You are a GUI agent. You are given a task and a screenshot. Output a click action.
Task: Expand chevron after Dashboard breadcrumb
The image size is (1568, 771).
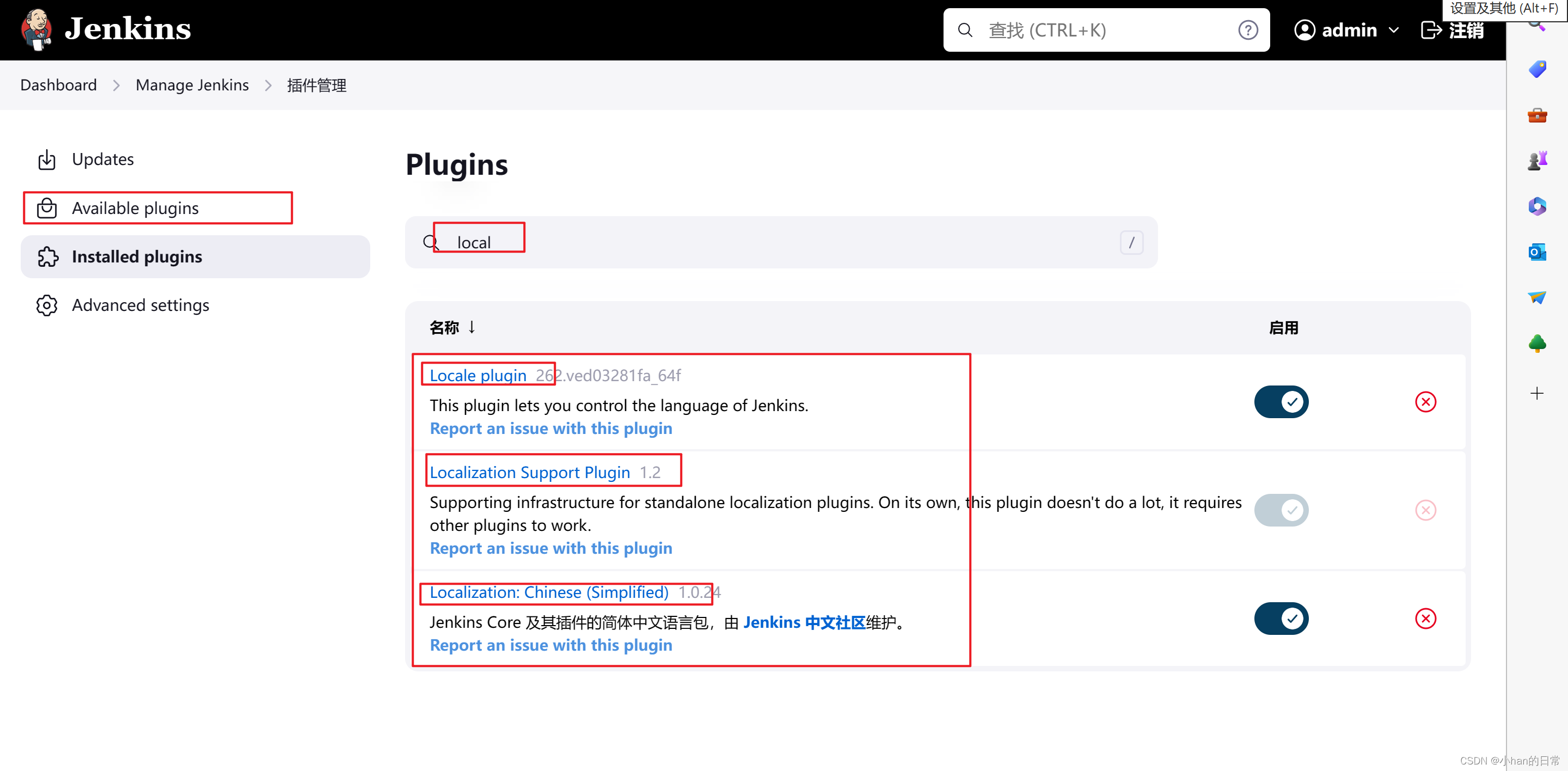(117, 86)
